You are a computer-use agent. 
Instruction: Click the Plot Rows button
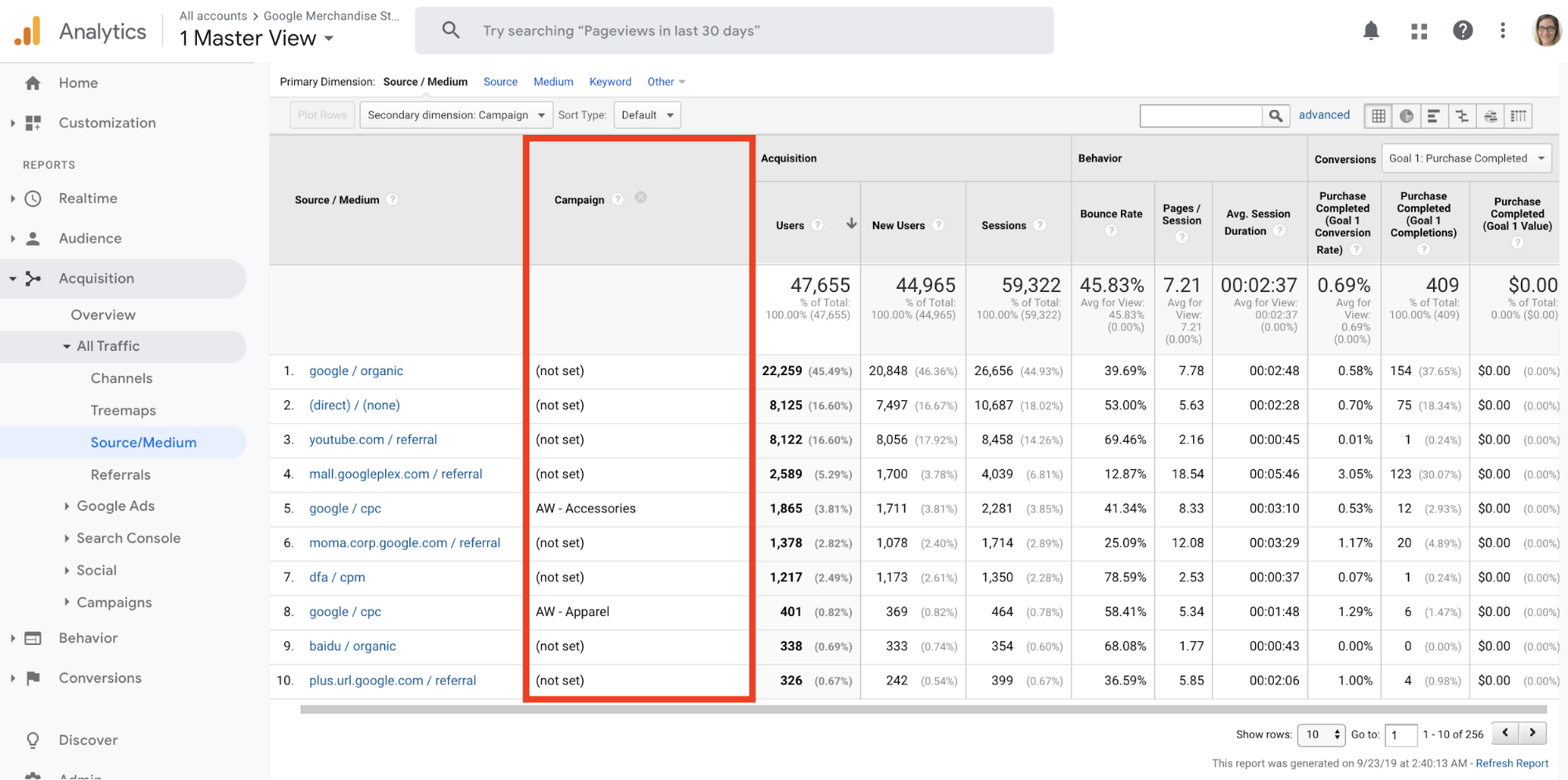click(322, 115)
